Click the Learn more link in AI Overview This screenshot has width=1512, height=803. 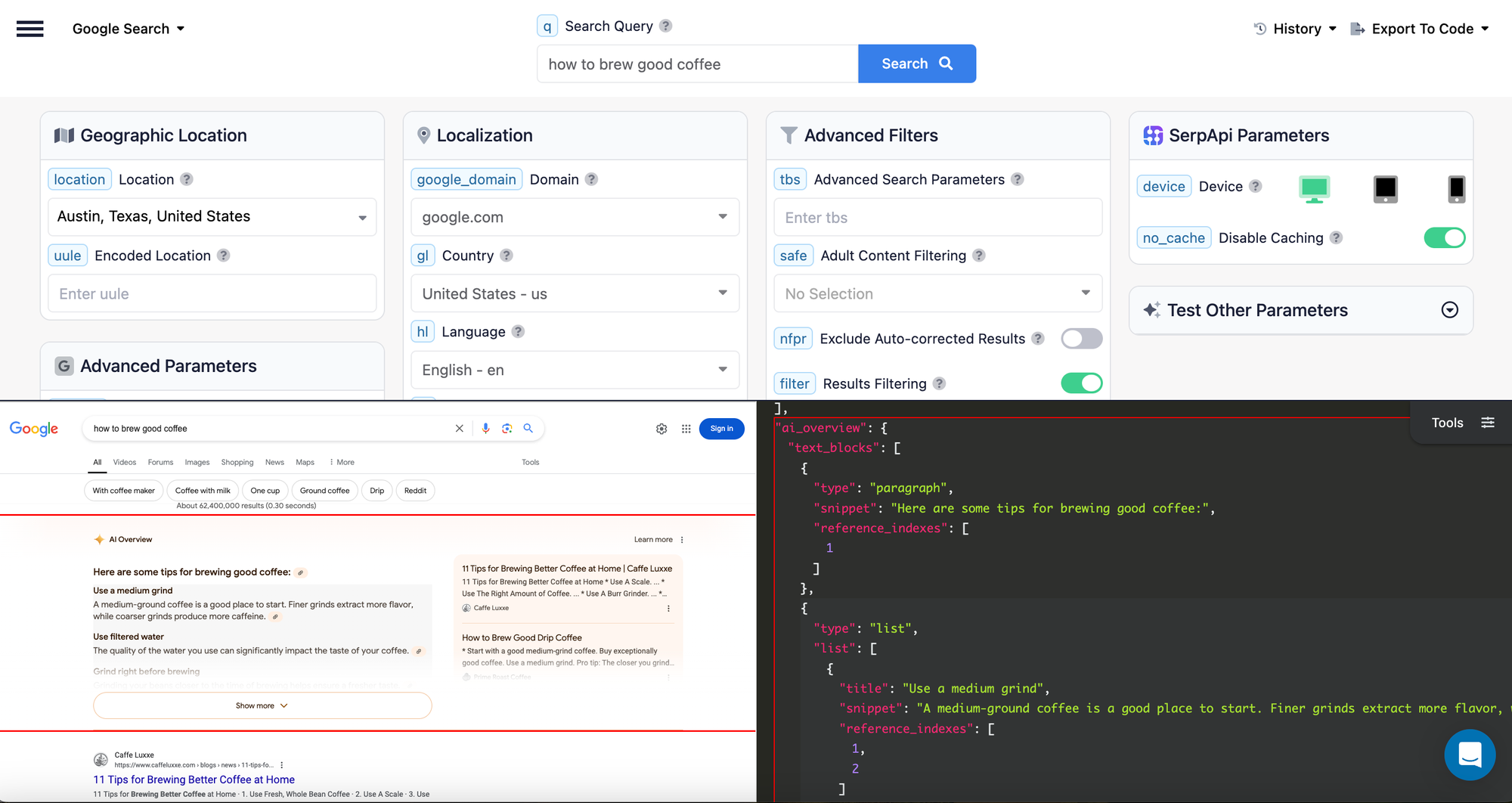click(x=653, y=540)
